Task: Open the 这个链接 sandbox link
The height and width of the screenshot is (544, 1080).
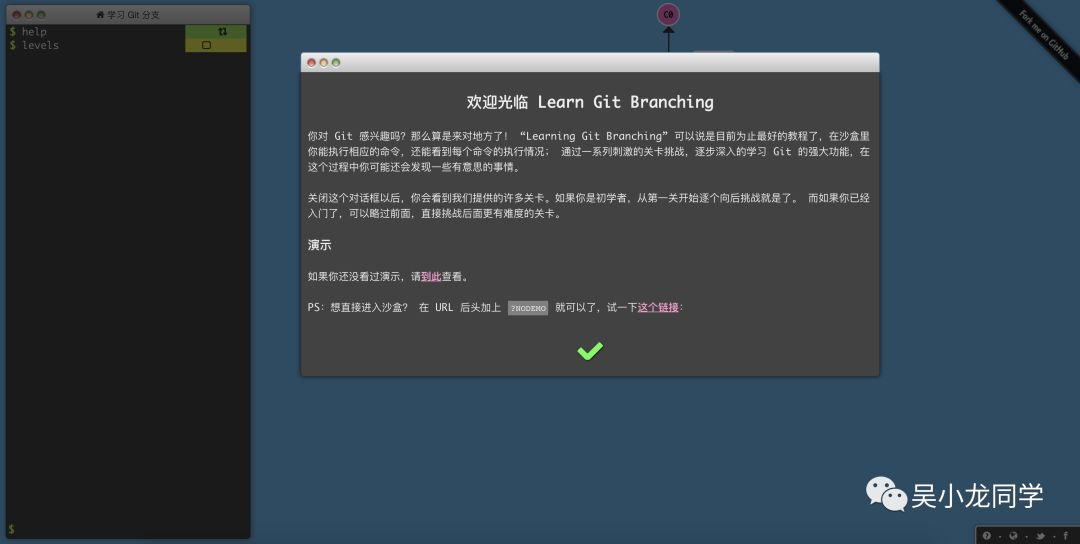Action: click(658, 308)
